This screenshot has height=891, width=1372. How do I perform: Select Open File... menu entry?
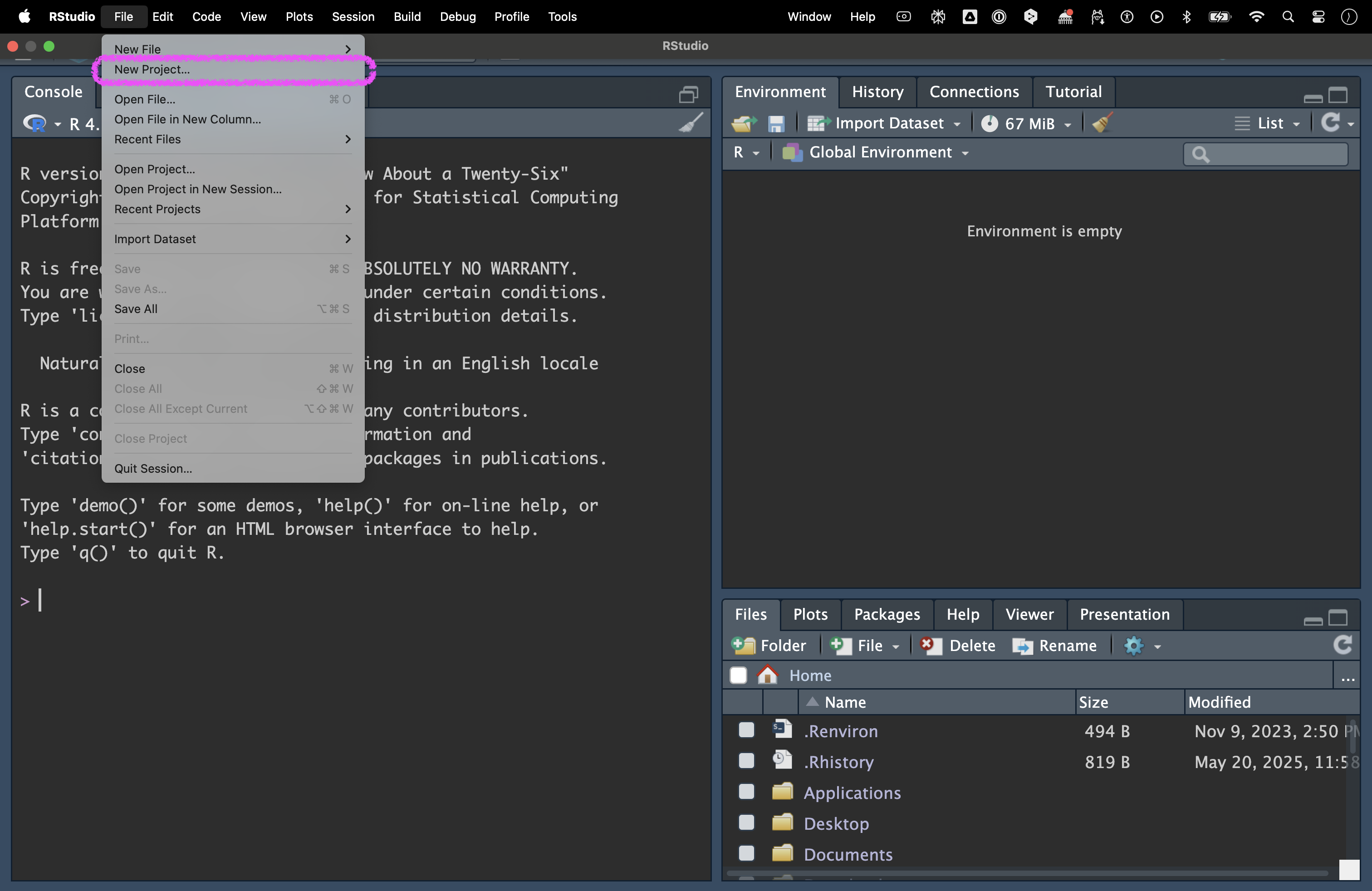click(233, 99)
